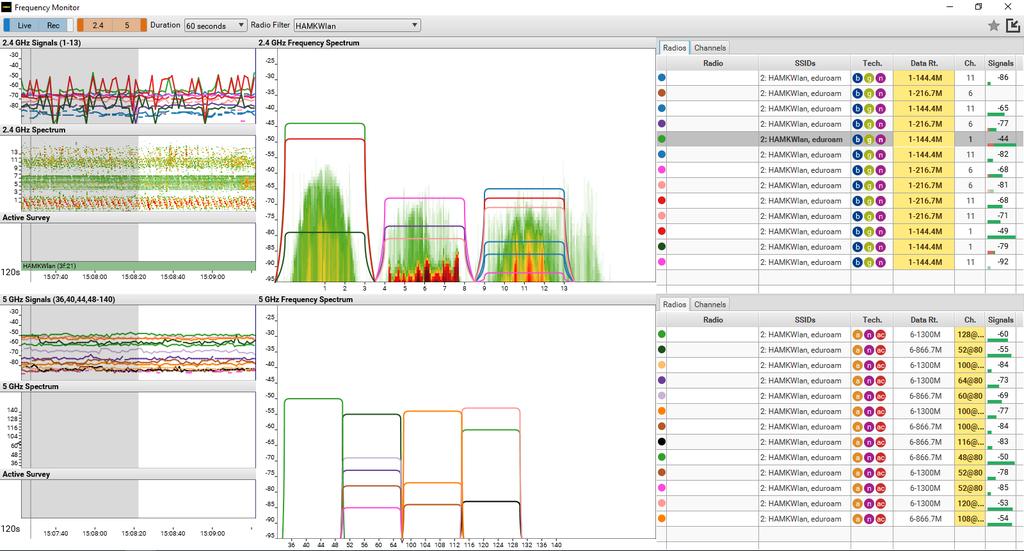Click the 'g' tech icon in the -65 signal row

point(869,108)
